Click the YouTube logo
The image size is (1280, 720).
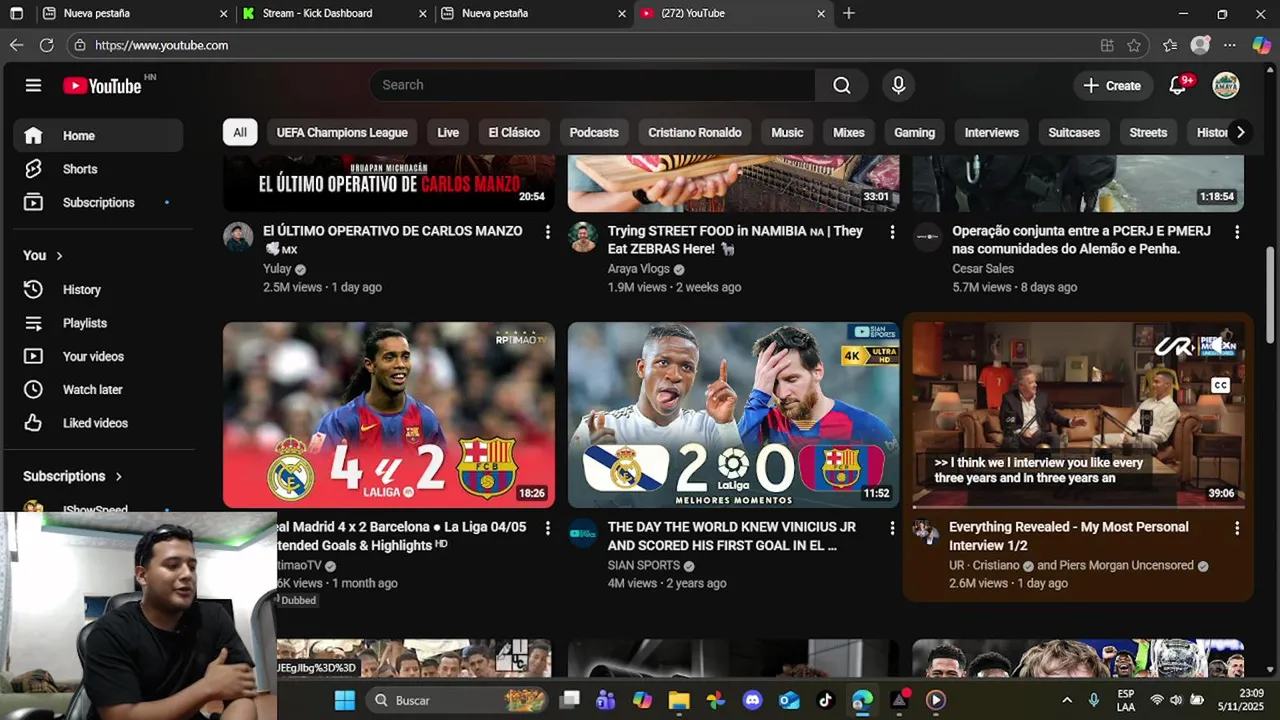pyautogui.click(x=102, y=86)
